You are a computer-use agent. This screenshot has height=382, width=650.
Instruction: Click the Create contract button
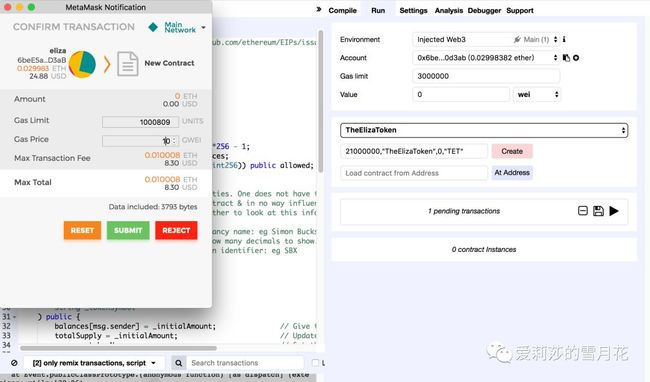tap(512, 151)
